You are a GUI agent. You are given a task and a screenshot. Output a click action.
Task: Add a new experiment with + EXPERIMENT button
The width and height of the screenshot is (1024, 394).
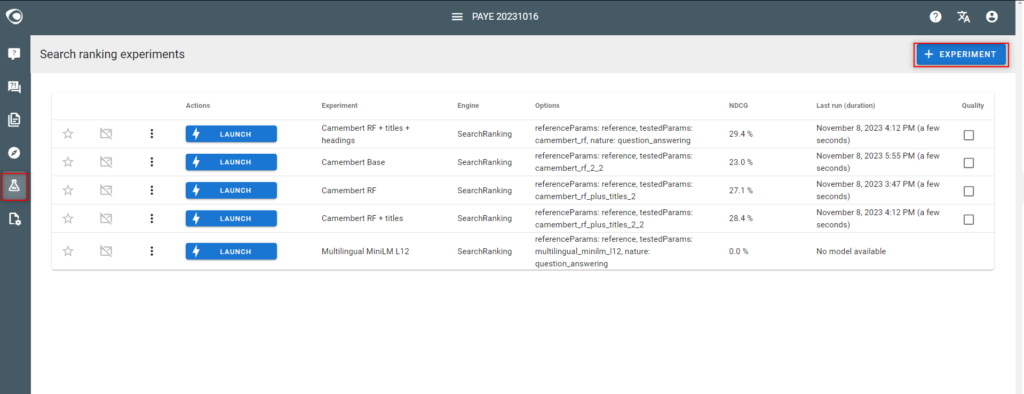(961, 54)
